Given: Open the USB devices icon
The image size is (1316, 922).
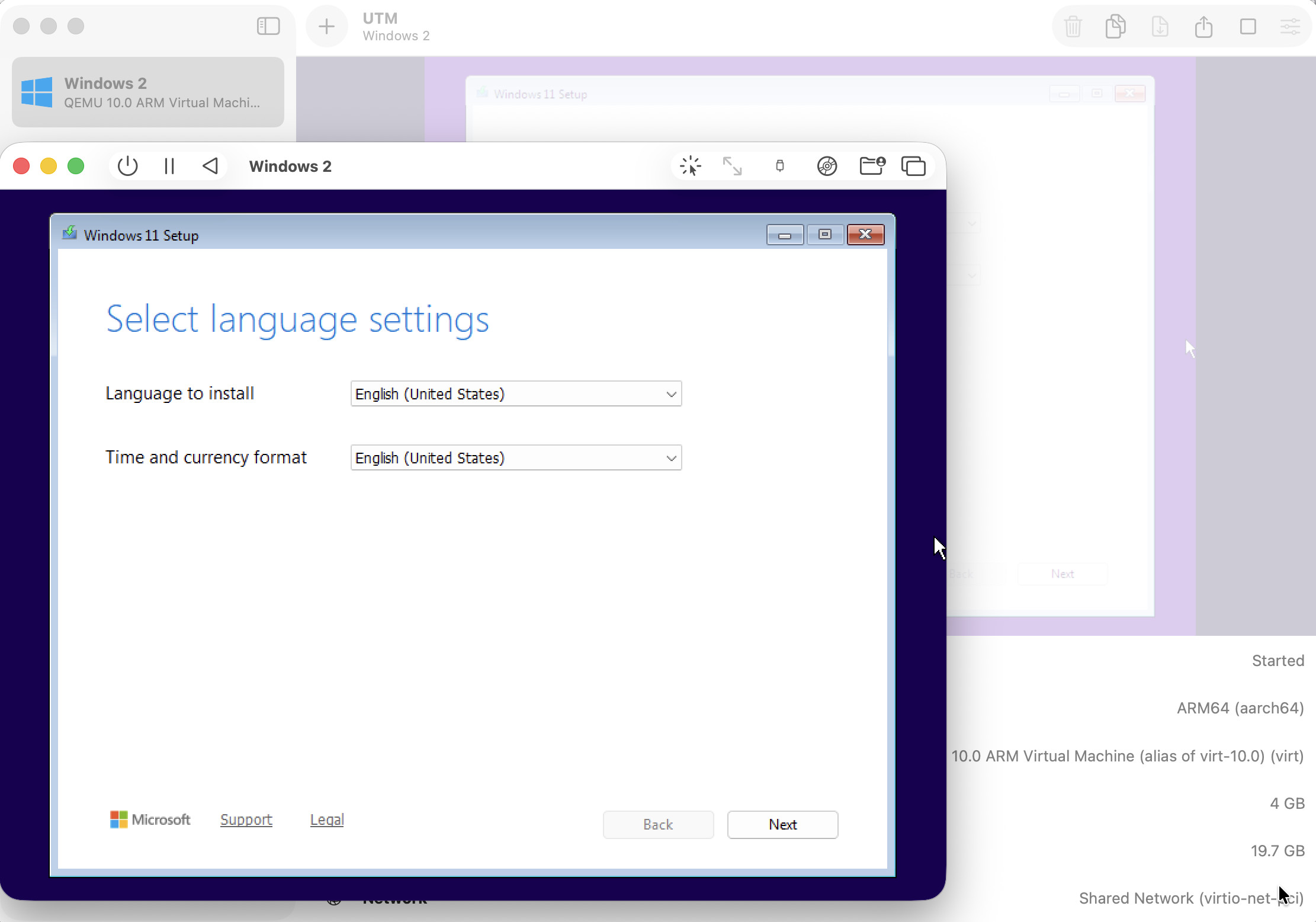Looking at the screenshot, I should click(x=780, y=167).
